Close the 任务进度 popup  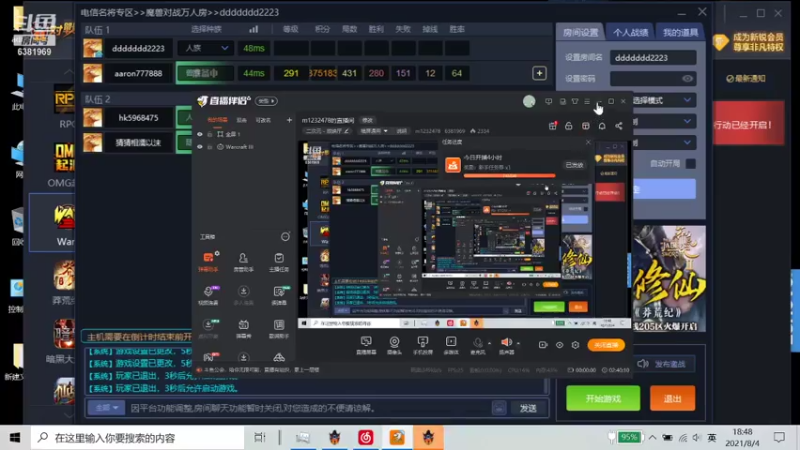click(588, 142)
